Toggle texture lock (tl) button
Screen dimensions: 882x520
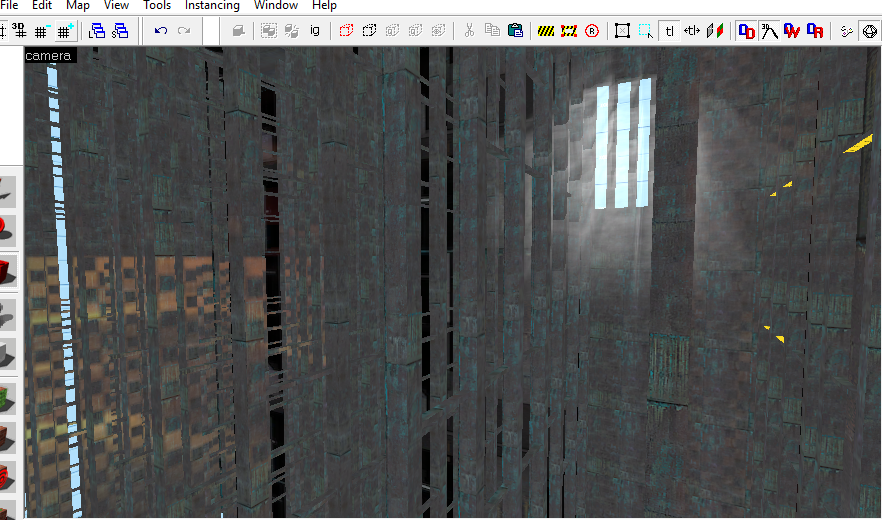click(669, 30)
